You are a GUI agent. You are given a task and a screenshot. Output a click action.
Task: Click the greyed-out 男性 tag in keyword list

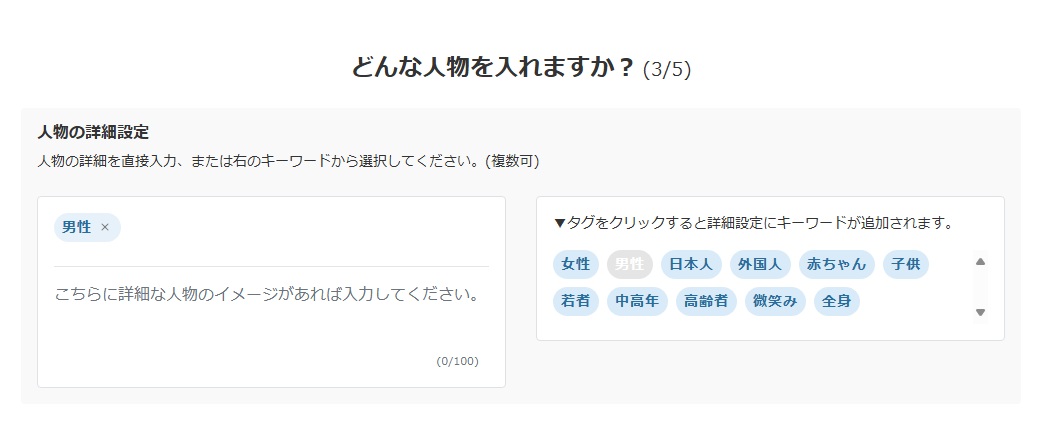coord(629,264)
